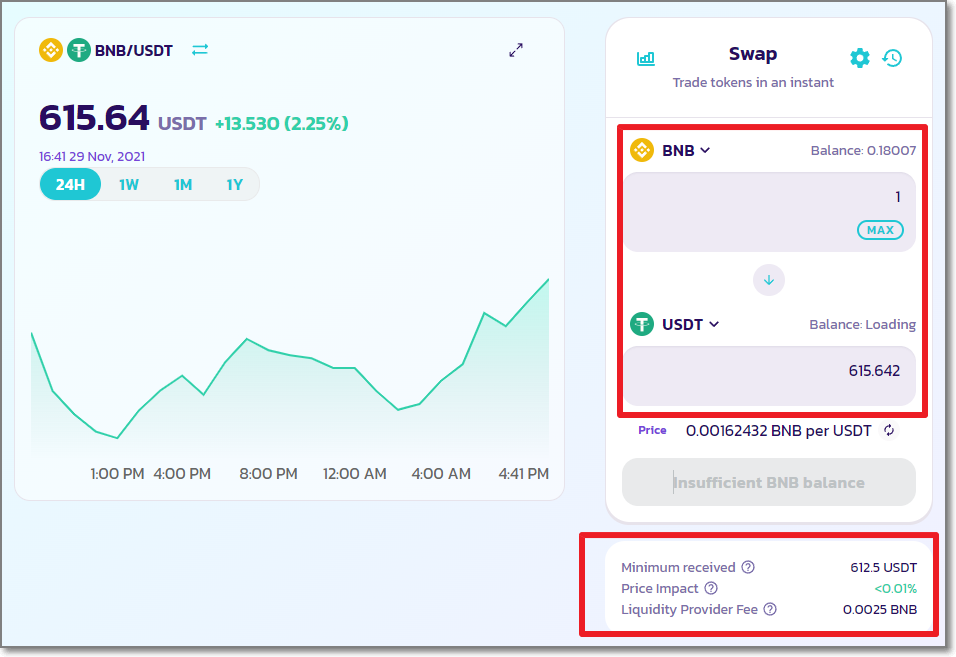
Task: Expand the price chart to fullscreen
Action: pos(516,50)
